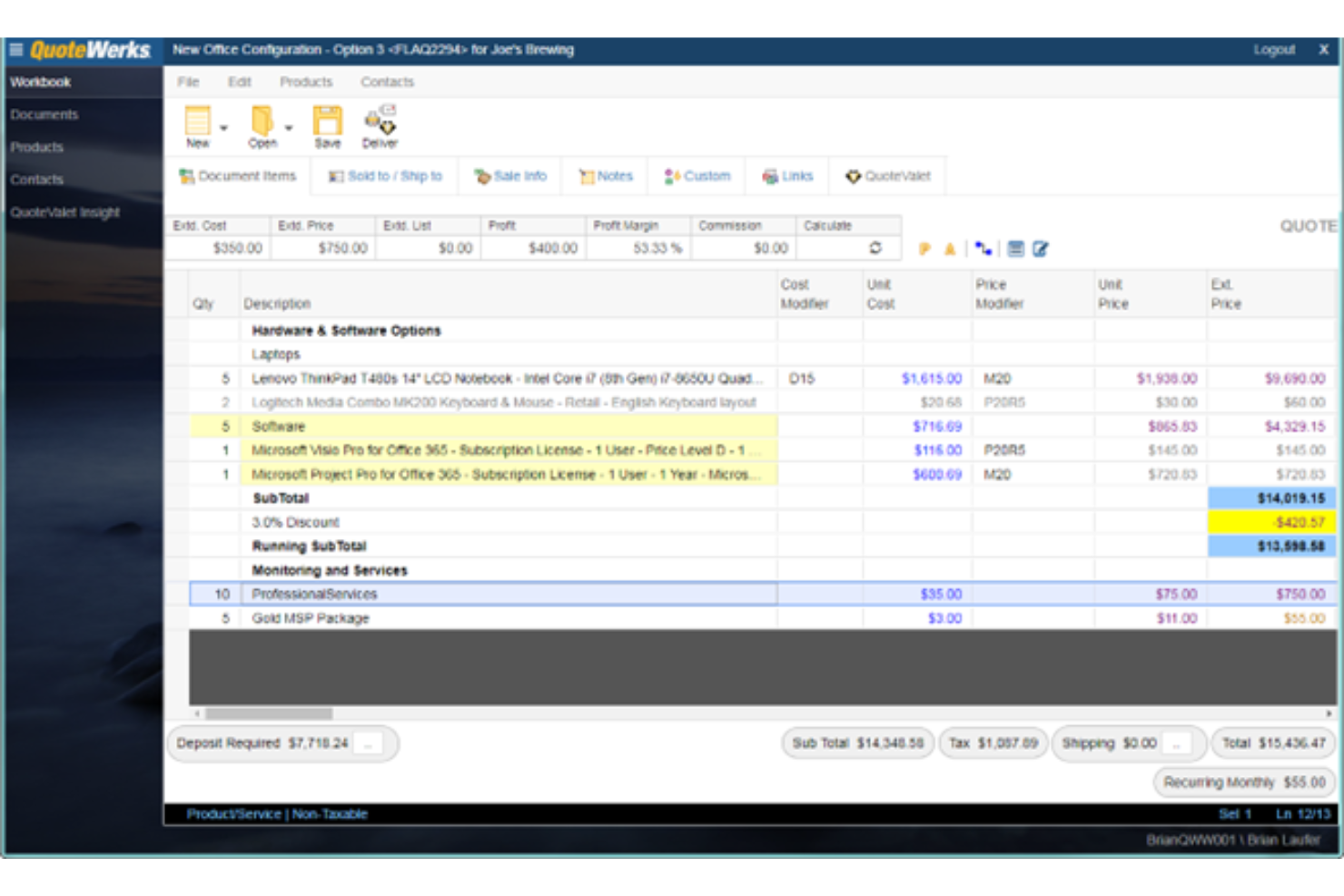
Task: Switch to the Sale Info tab
Action: tap(510, 176)
